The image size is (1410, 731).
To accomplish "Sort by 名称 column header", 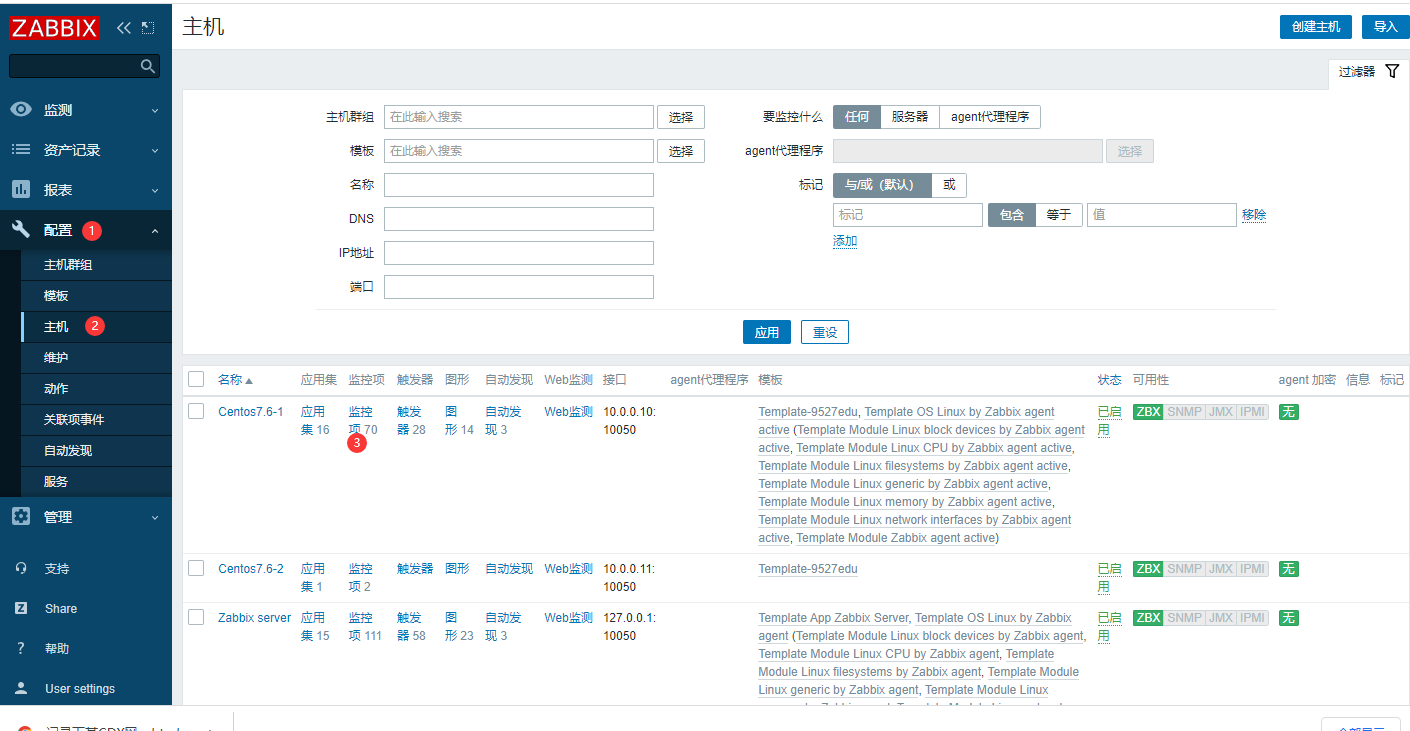I will [x=235, y=380].
